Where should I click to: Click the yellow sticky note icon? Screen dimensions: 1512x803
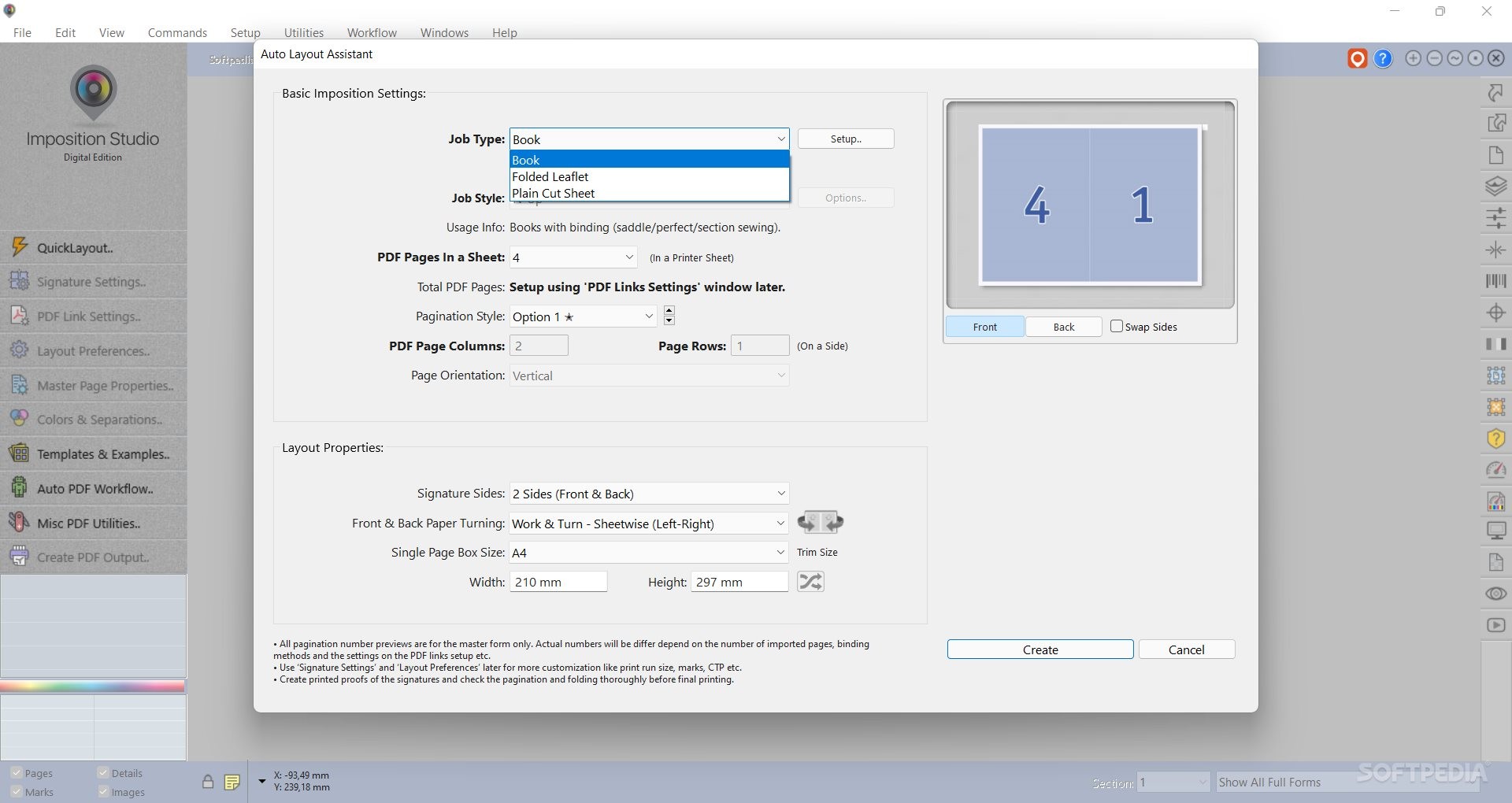point(232,782)
